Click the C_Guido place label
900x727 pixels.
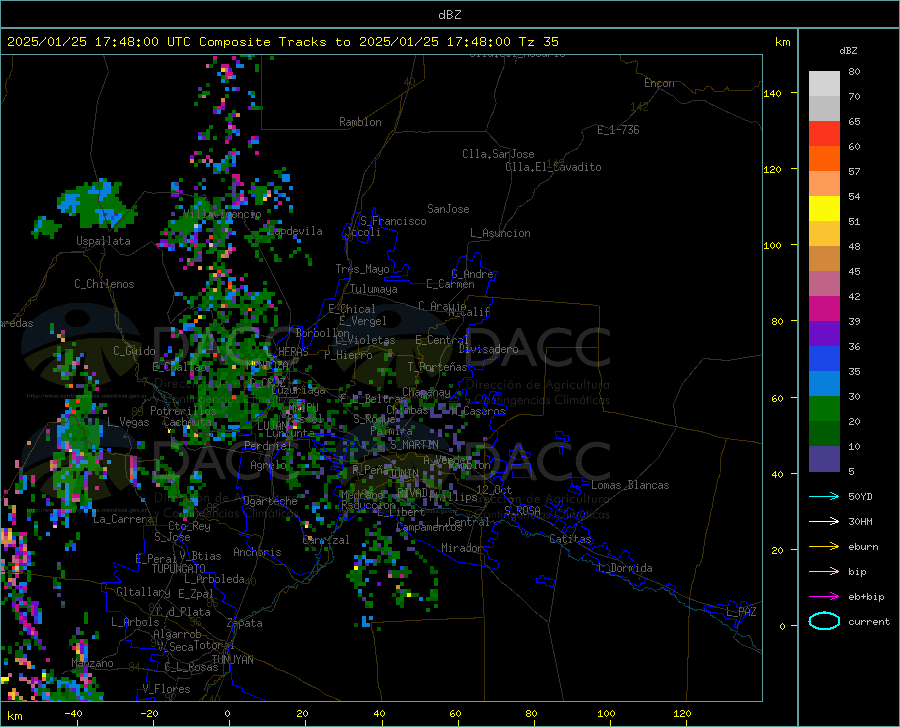pyautogui.click(x=134, y=351)
